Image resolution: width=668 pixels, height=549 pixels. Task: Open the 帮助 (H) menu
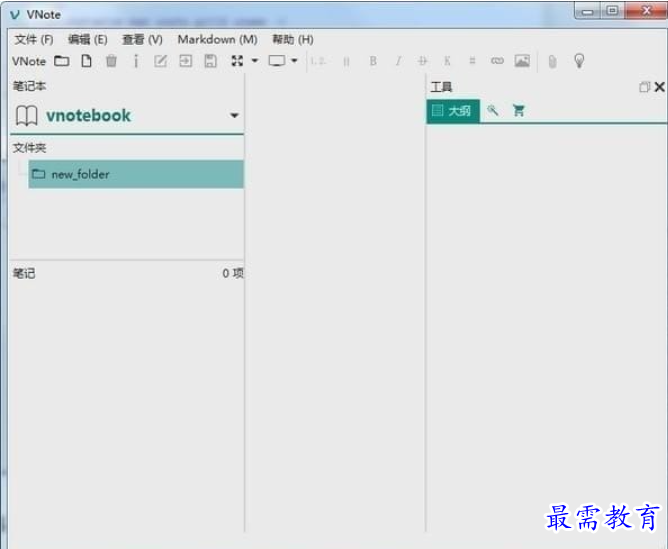coord(293,40)
